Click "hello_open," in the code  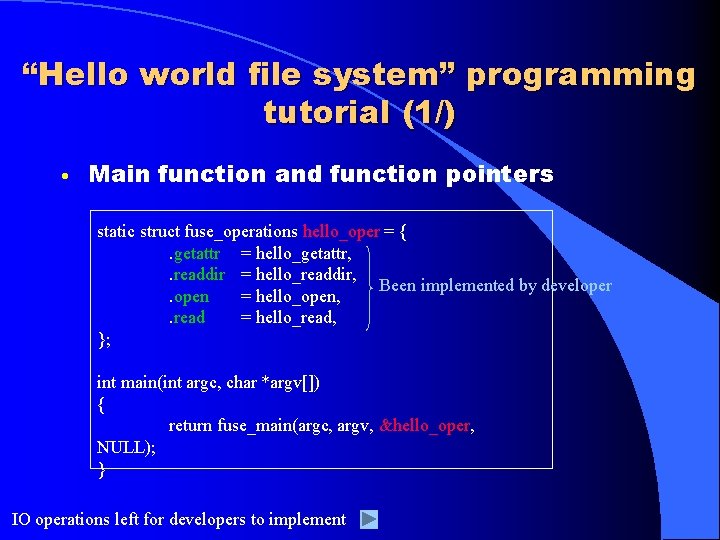[x=298, y=297]
